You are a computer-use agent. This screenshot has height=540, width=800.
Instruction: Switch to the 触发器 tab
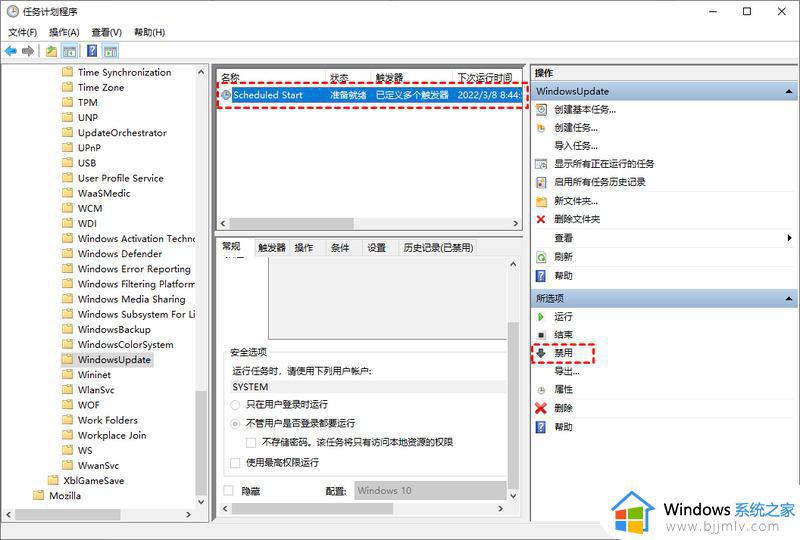[271, 248]
